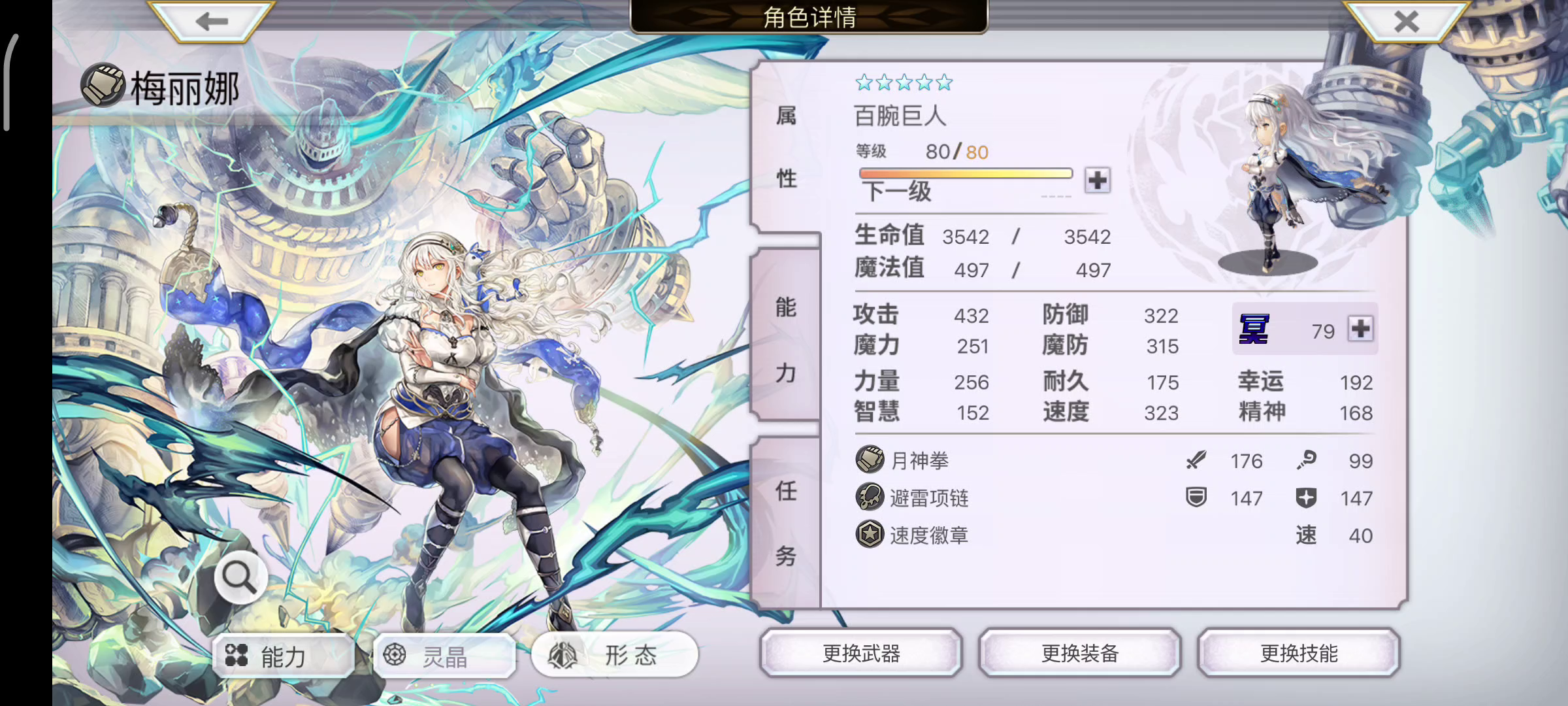This screenshot has width=1568, height=706.
Task: Tap the dark element 冥 icon
Action: [x=1254, y=329]
